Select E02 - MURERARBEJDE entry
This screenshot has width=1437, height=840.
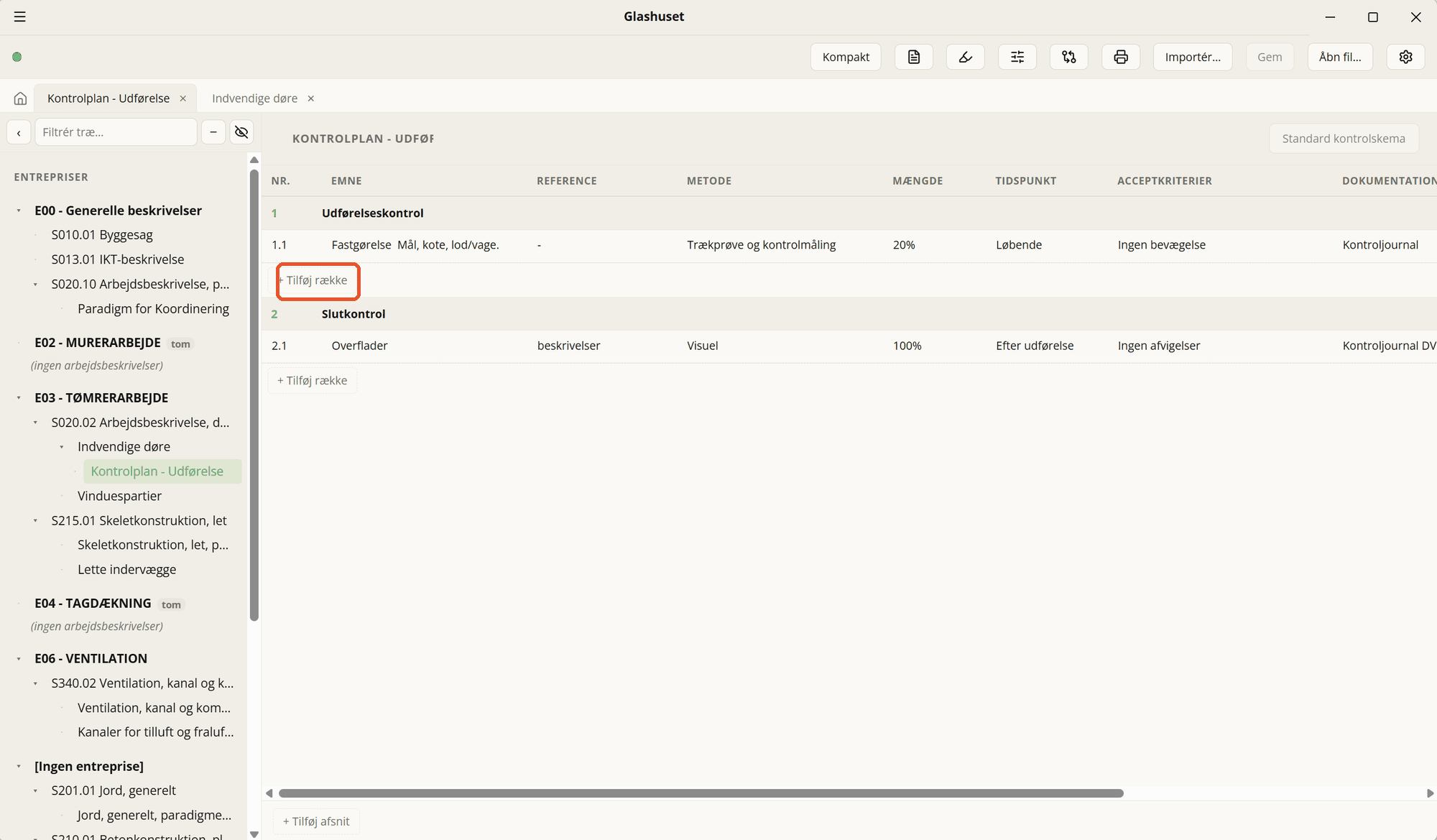point(98,343)
